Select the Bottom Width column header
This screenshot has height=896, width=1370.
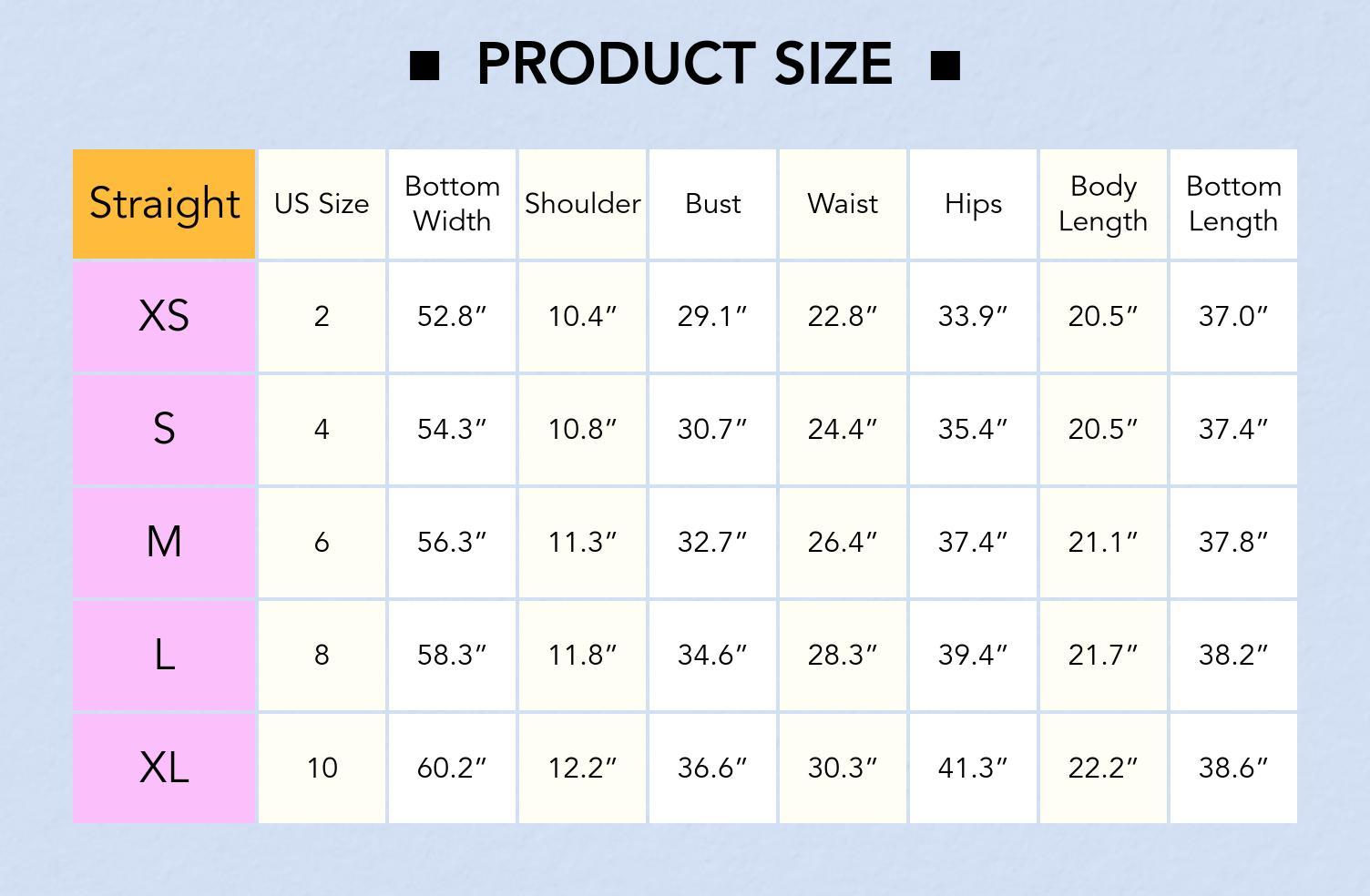(x=452, y=204)
